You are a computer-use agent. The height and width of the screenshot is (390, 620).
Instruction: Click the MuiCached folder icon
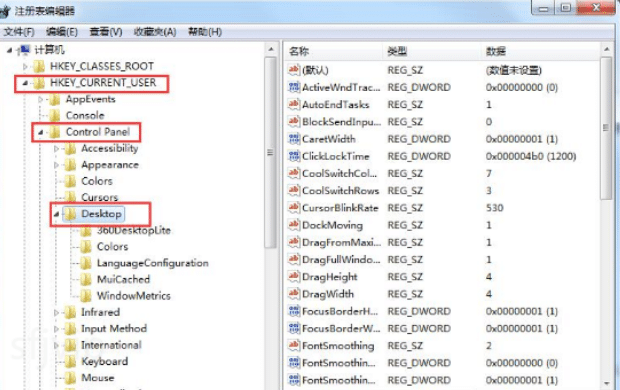(x=86, y=280)
